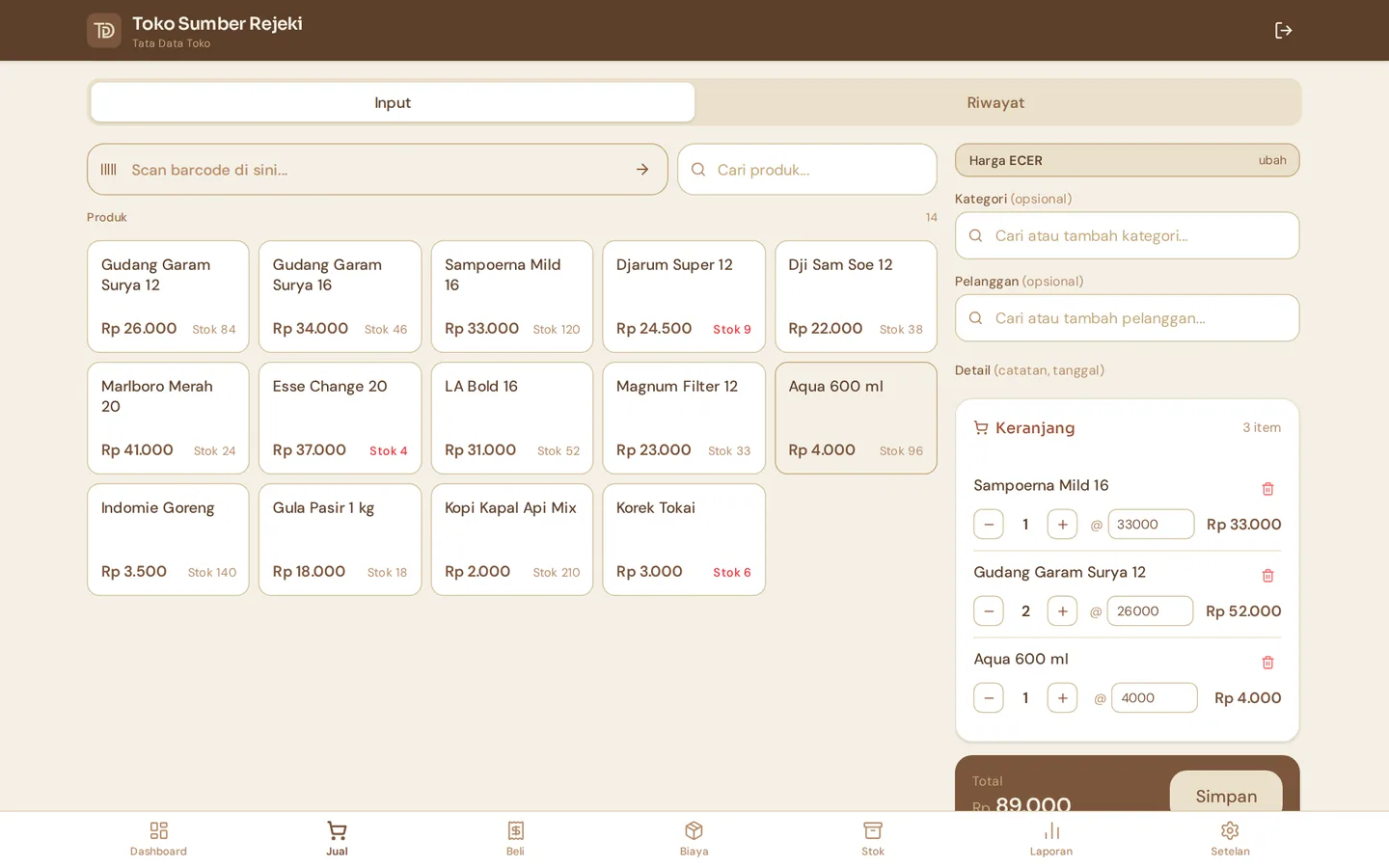Edit Sampoerna Mild 16 unit price field
The width and height of the screenshot is (1389, 868).
coord(1151,525)
